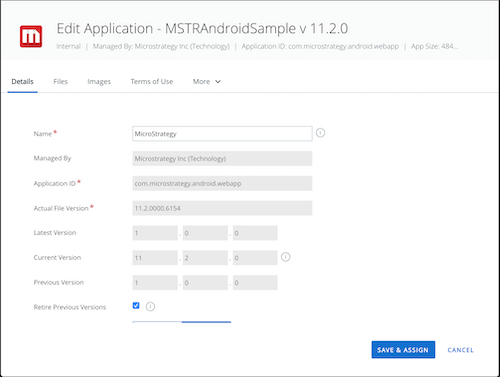Click Latest Version first number box
500x377 pixels.
tap(155, 233)
